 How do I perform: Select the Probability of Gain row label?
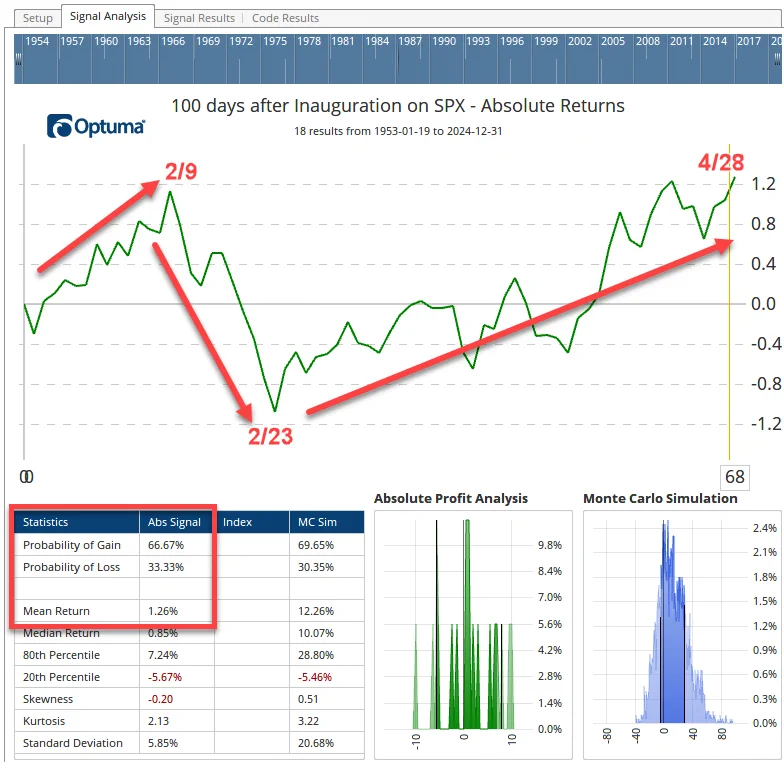[x=72, y=545]
